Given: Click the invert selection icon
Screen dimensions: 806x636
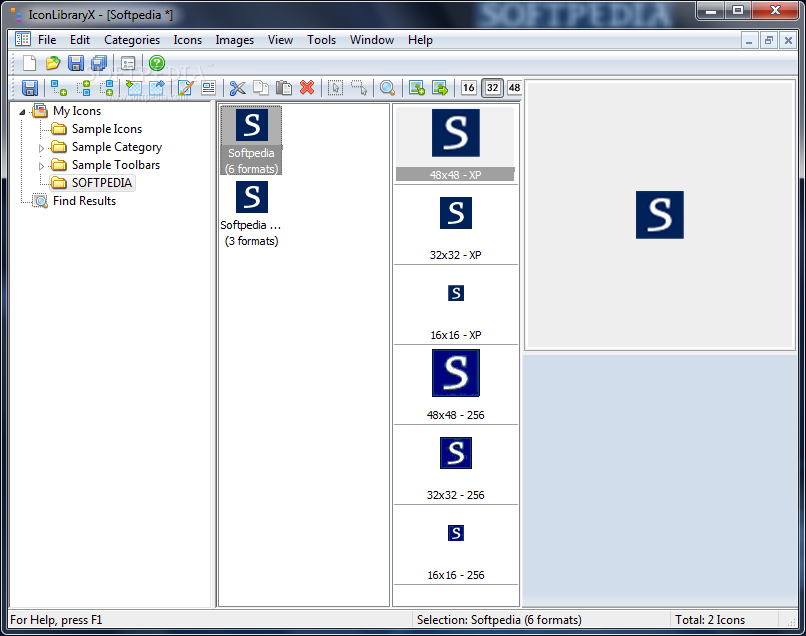Looking at the screenshot, I should (359, 88).
